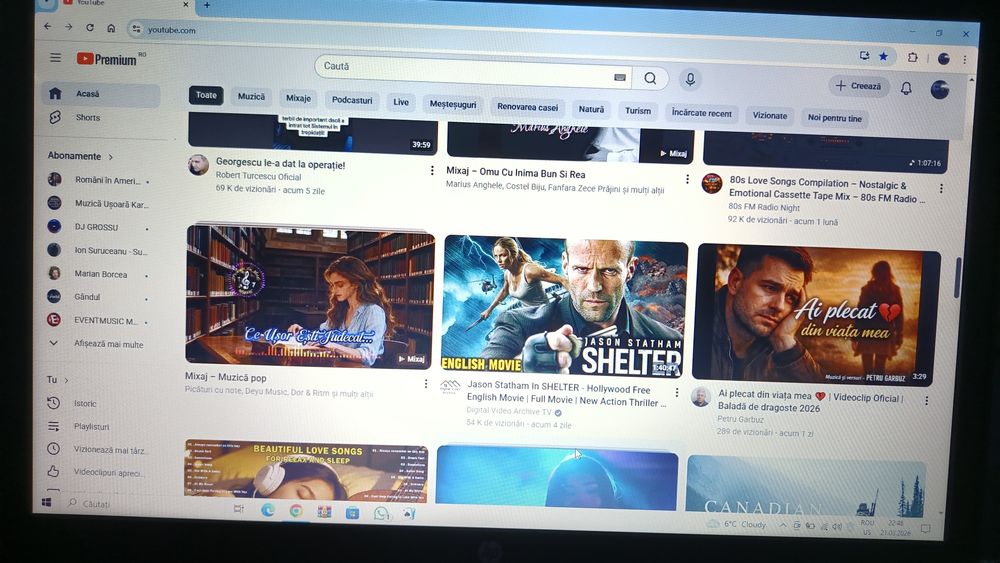Open options for Ai plecat din viața mea video
This screenshot has height=563, width=1000.
coord(926,400)
